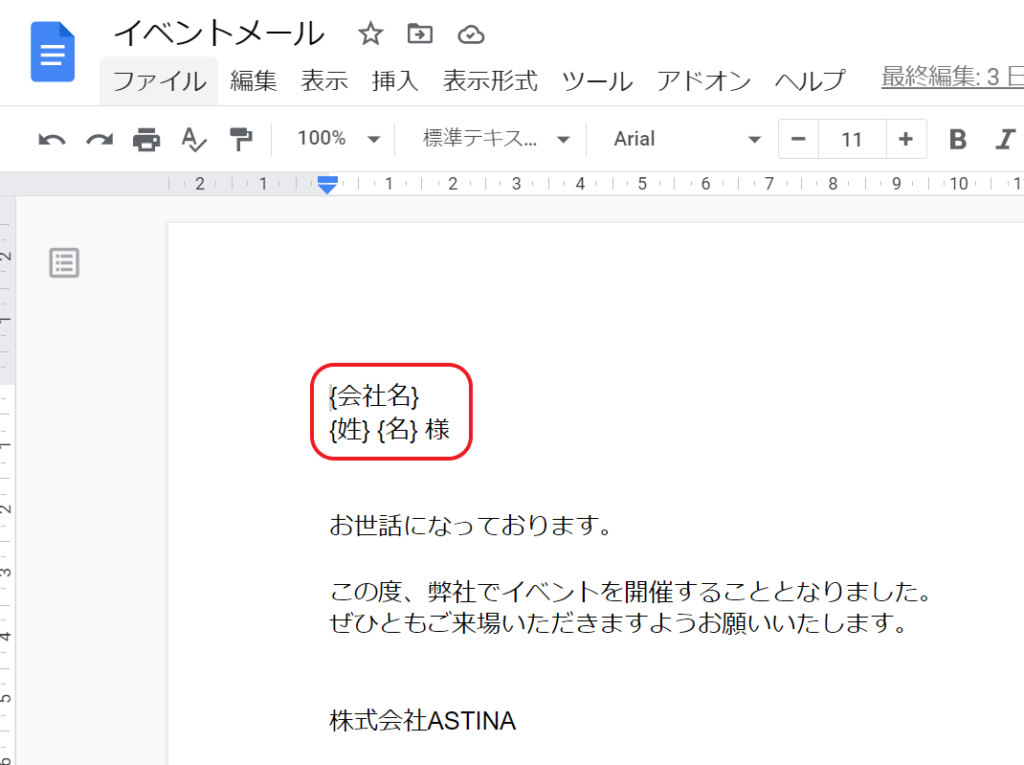Check the cloud save status icon

[470, 34]
